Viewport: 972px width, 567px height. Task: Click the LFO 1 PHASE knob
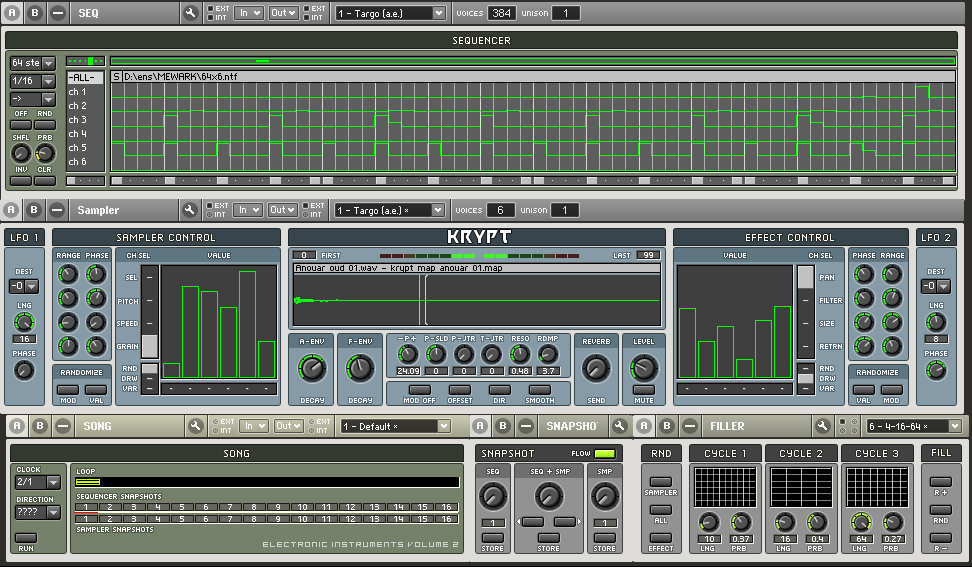[x=24, y=371]
